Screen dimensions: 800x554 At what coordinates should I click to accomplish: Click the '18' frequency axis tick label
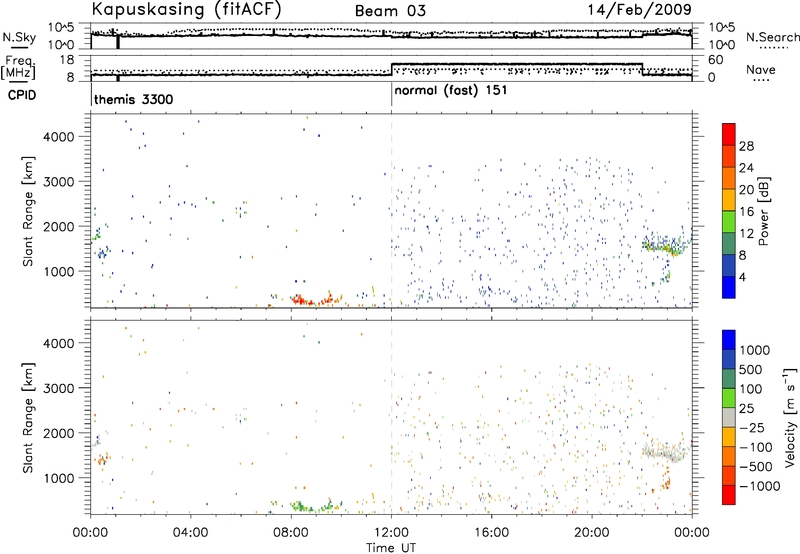67,60
